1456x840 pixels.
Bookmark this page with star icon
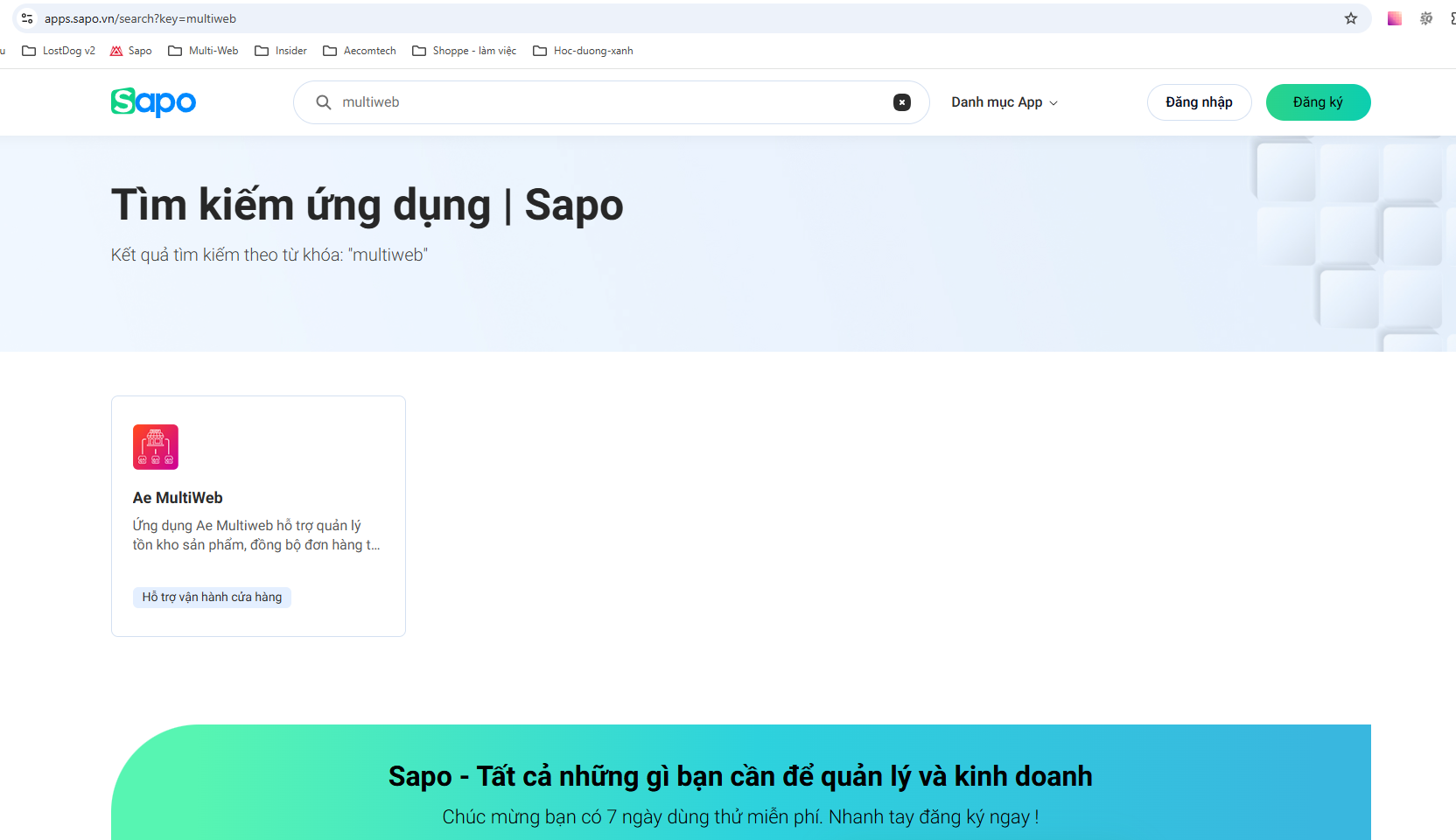(1351, 18)
